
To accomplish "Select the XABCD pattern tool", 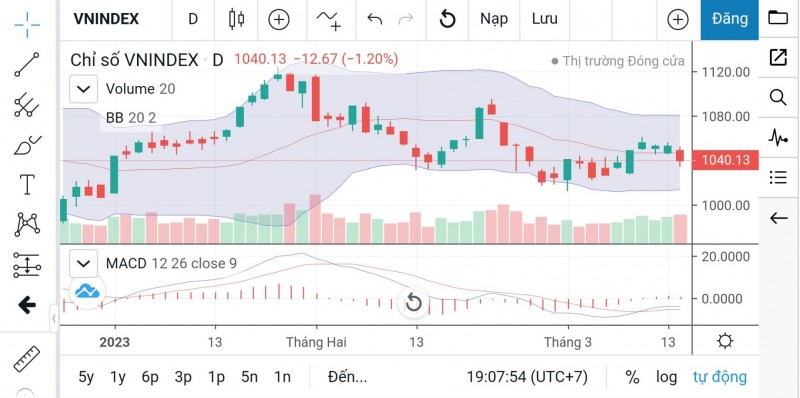I will click(x=27, y=225).
